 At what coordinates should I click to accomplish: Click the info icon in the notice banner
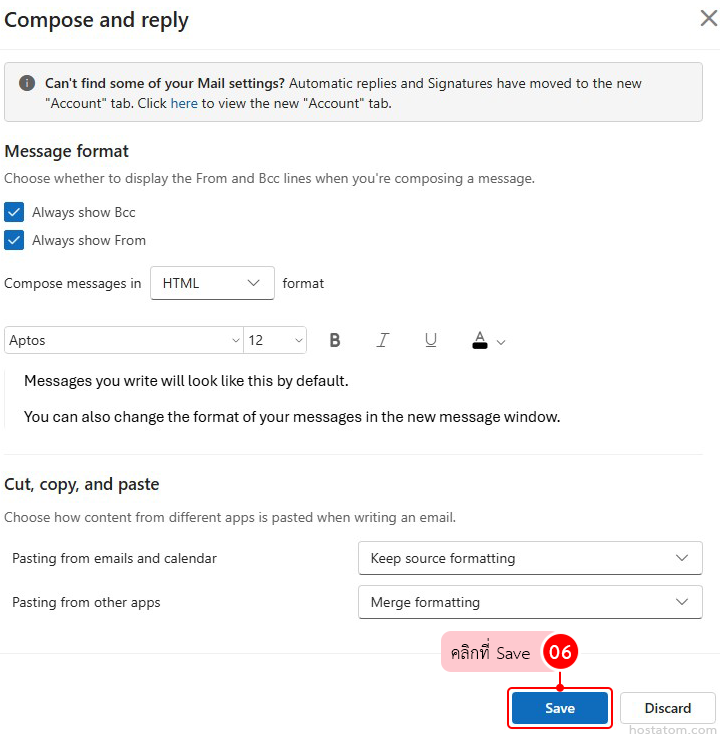click(27, 83)
